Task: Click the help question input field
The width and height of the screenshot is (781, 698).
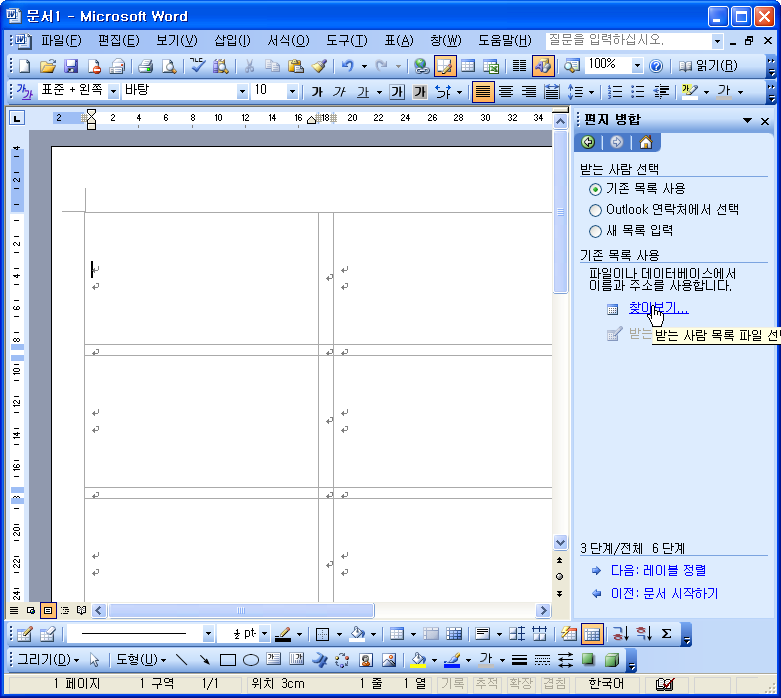Action: (x=630, y=40)
